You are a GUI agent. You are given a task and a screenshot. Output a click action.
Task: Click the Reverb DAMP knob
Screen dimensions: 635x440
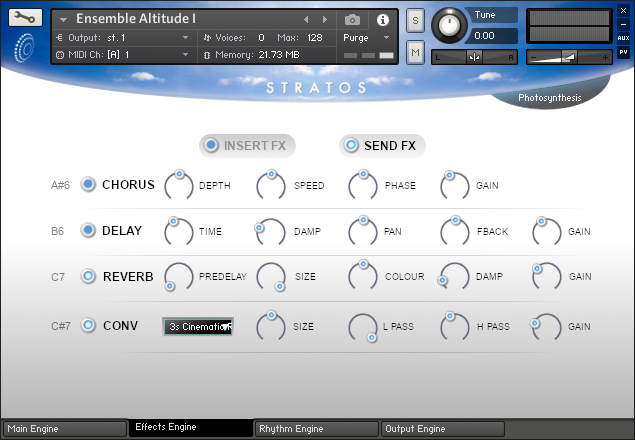pyautogui.click(x=455, y=277)
